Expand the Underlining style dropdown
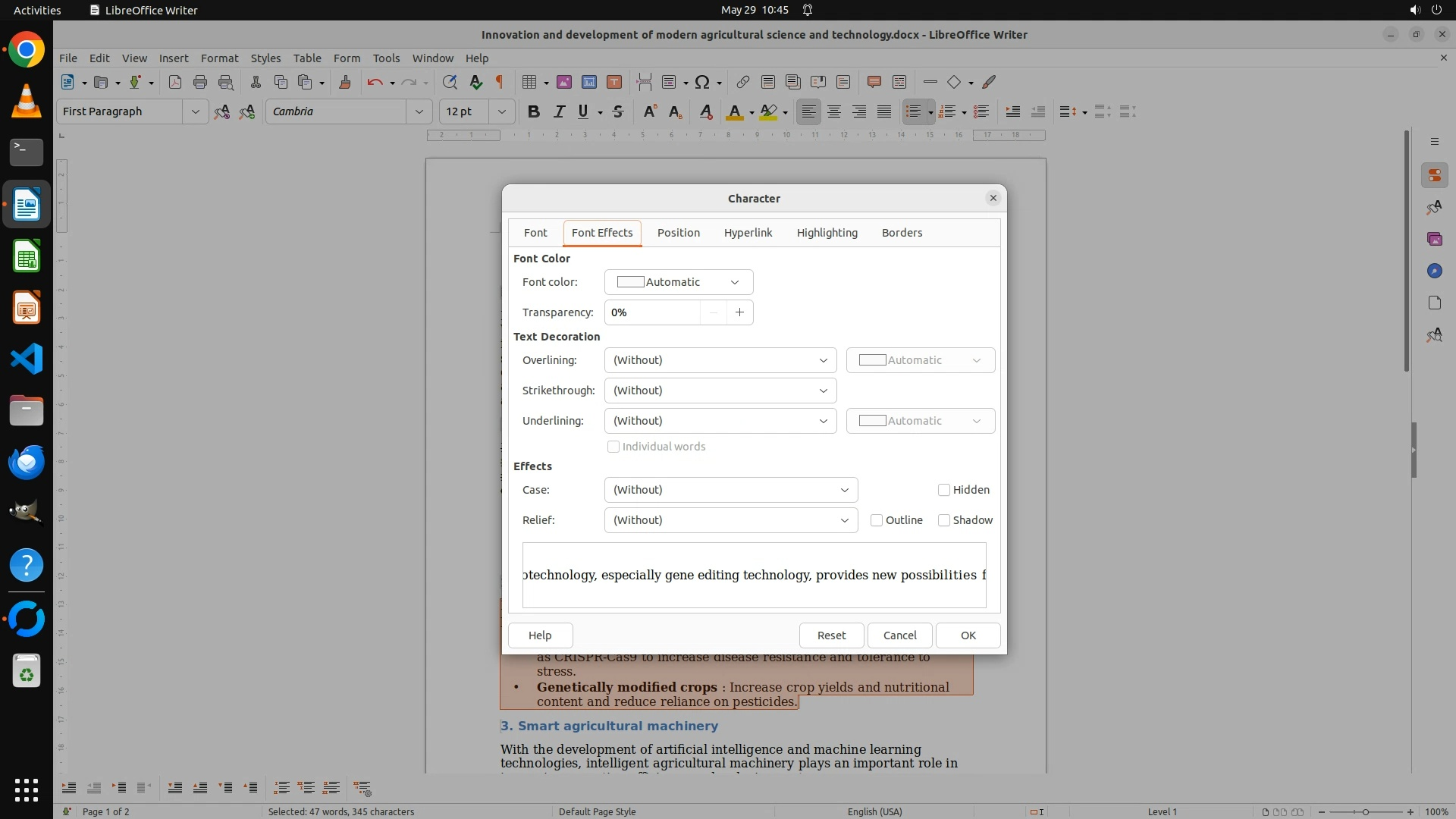The image size is (1456, 819). (x=720, y=421)
